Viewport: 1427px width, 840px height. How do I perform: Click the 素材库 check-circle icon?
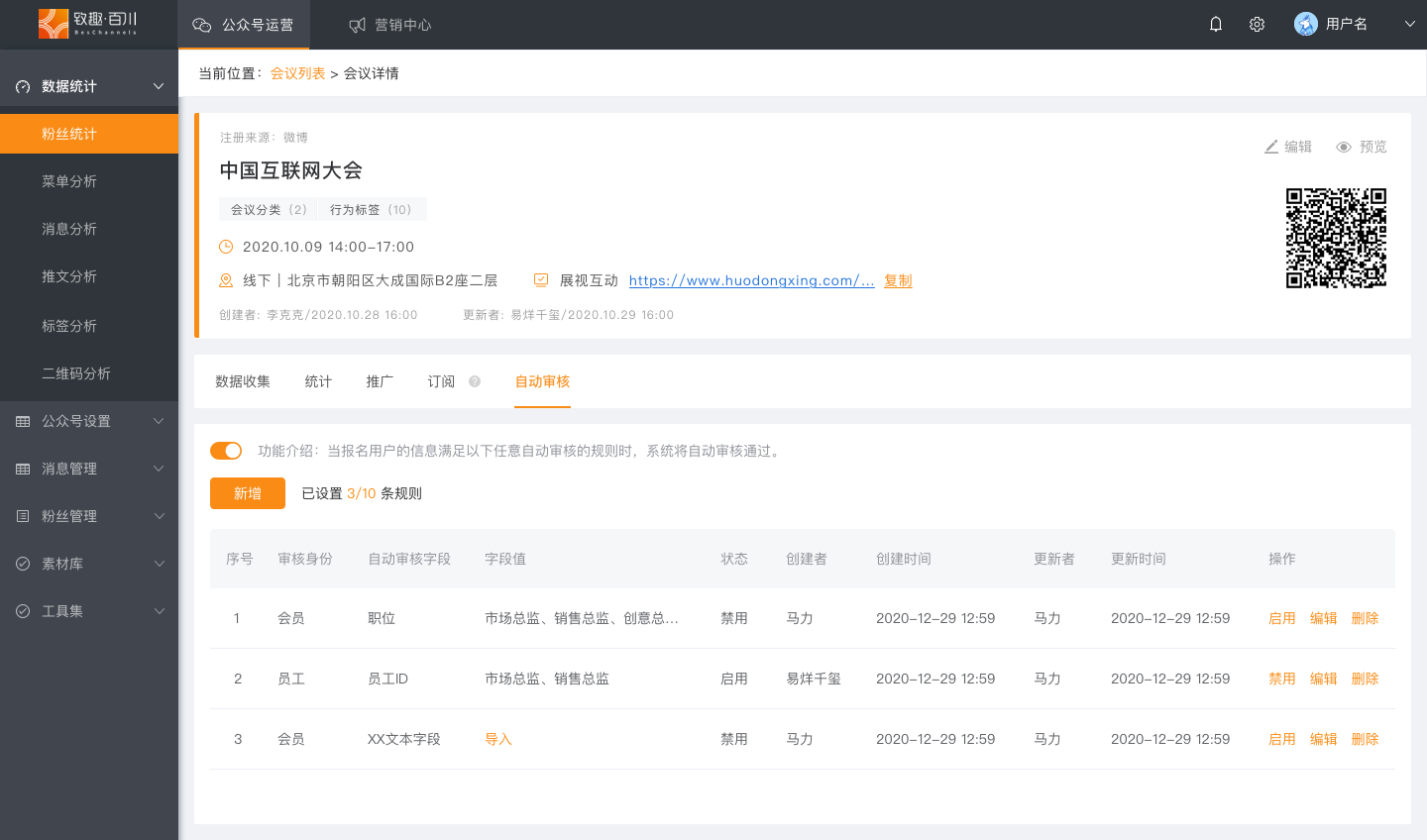pos(23,564)
